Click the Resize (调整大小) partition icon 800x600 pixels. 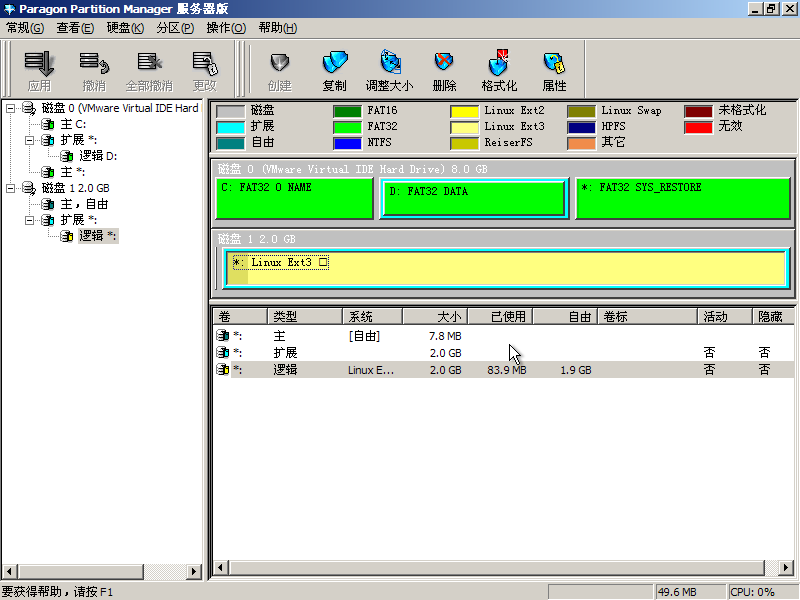point(390,62)
